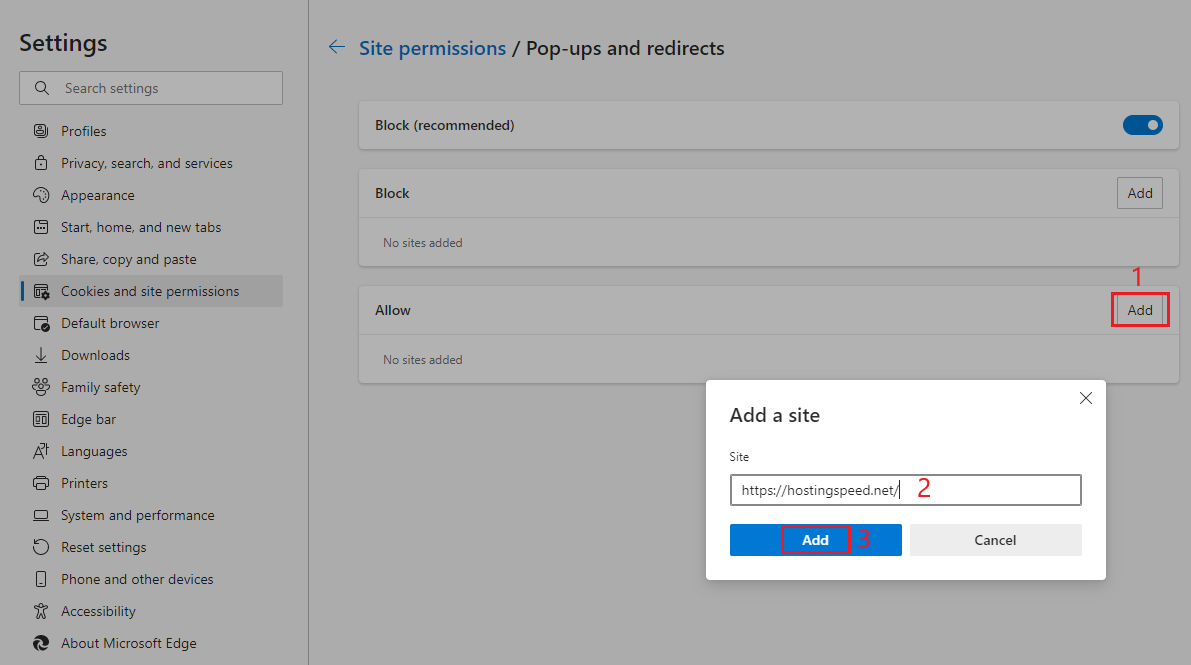Open System and performance settings
This screenshot has width=1191, height=665.
[x=137, y=515]
